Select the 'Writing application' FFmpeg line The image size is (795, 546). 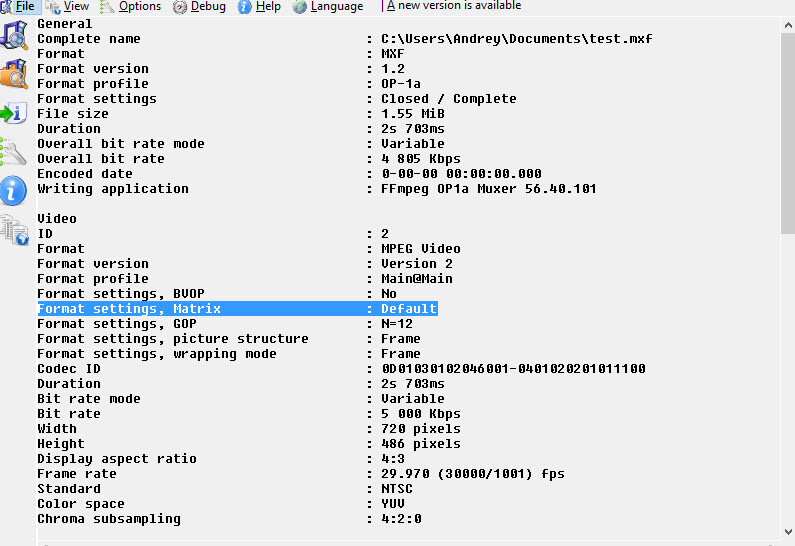[317, 189]
